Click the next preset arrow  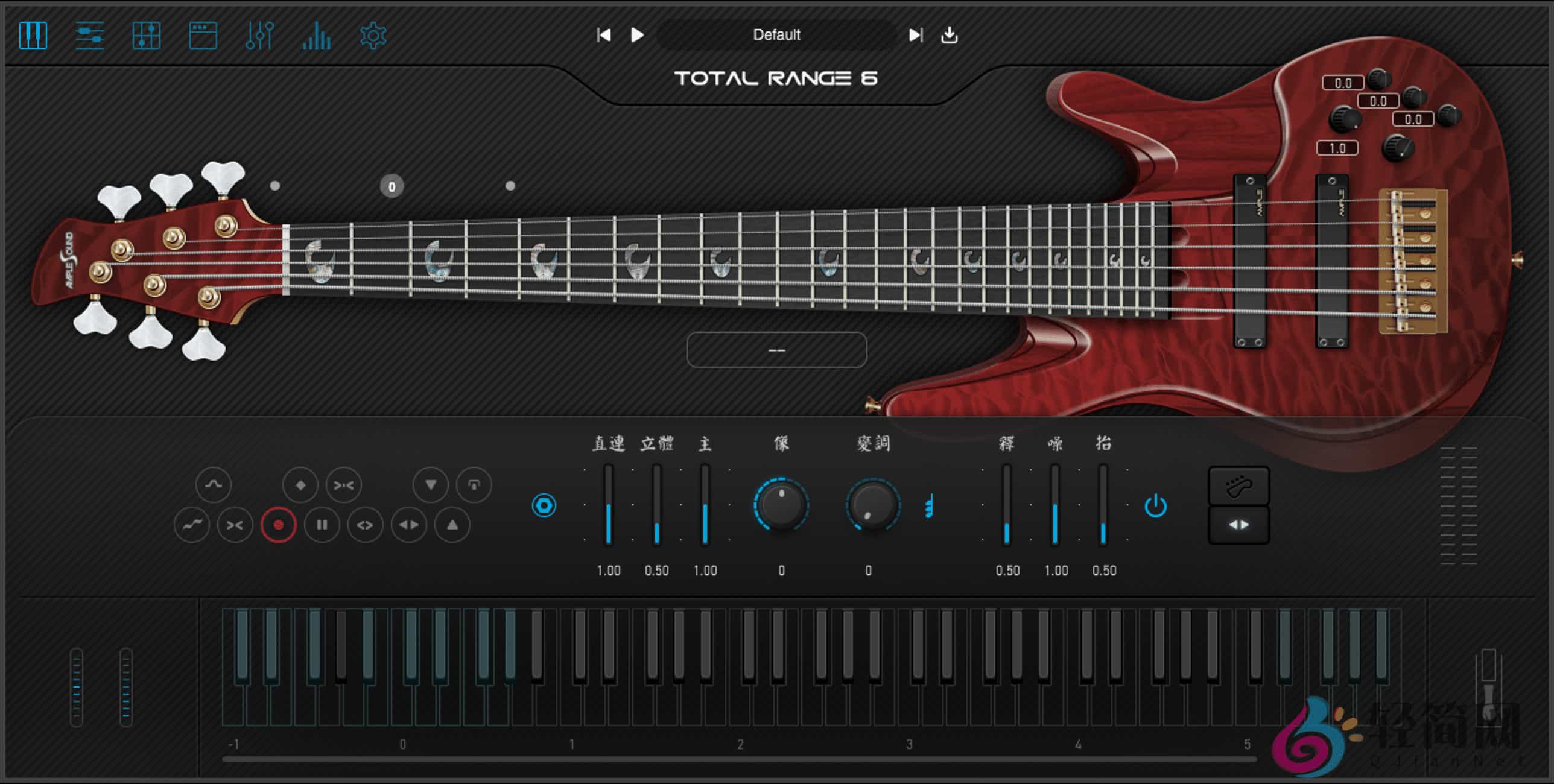(915, 35)
